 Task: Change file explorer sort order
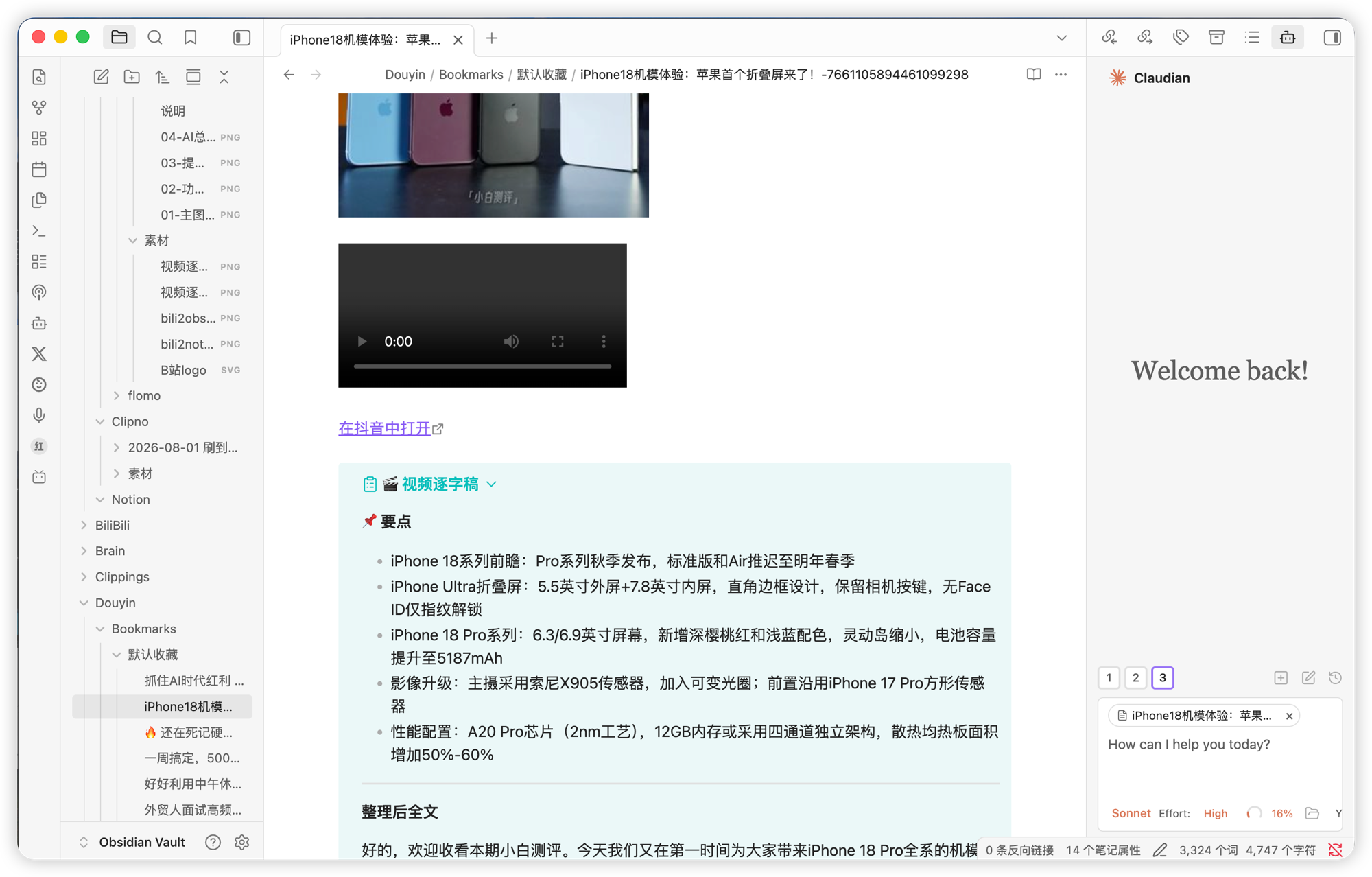pyautogui.click(x=163, y=77)
